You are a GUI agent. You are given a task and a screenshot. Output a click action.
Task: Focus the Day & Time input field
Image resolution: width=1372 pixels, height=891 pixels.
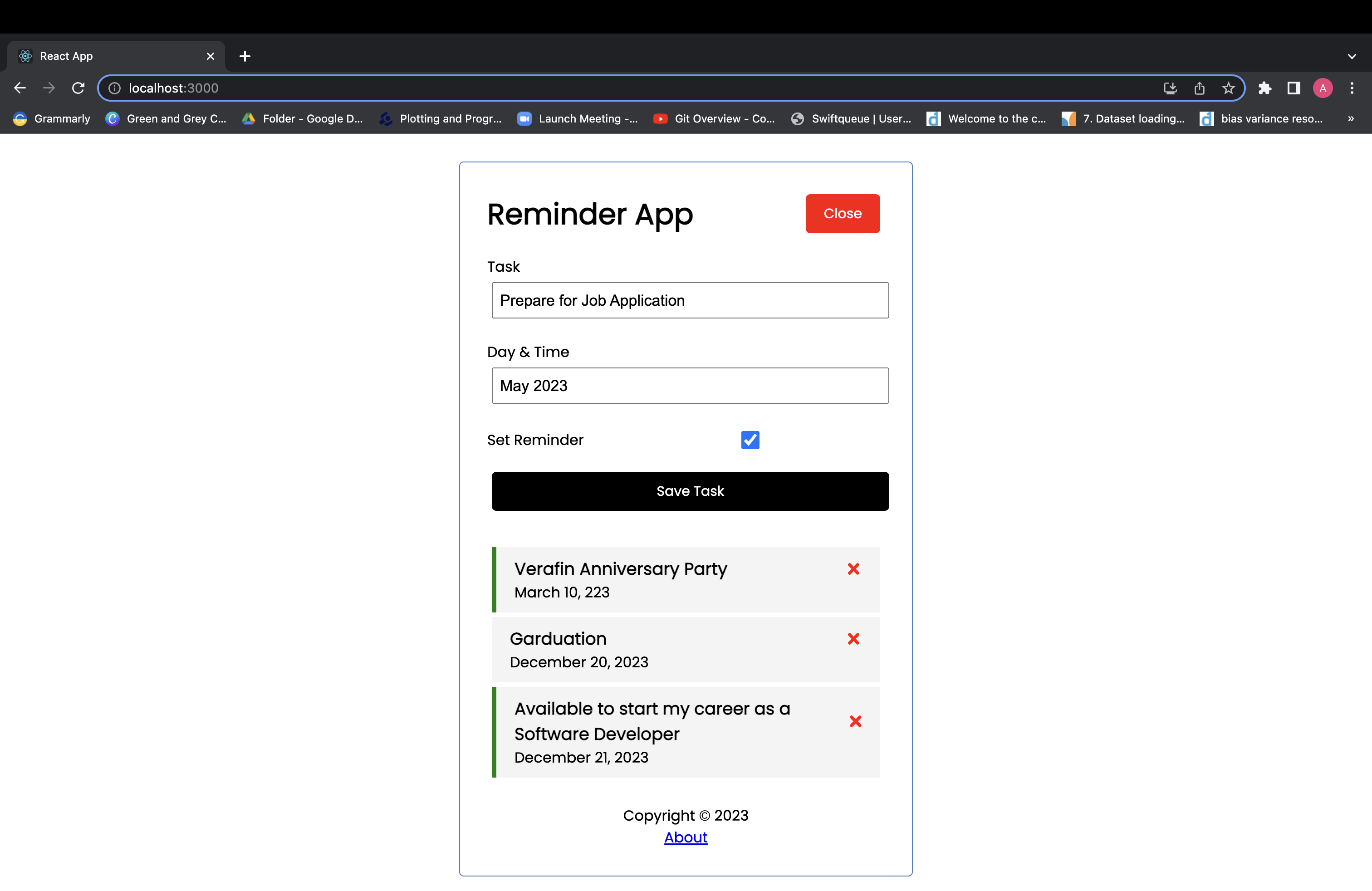click(x=690, y=386)
